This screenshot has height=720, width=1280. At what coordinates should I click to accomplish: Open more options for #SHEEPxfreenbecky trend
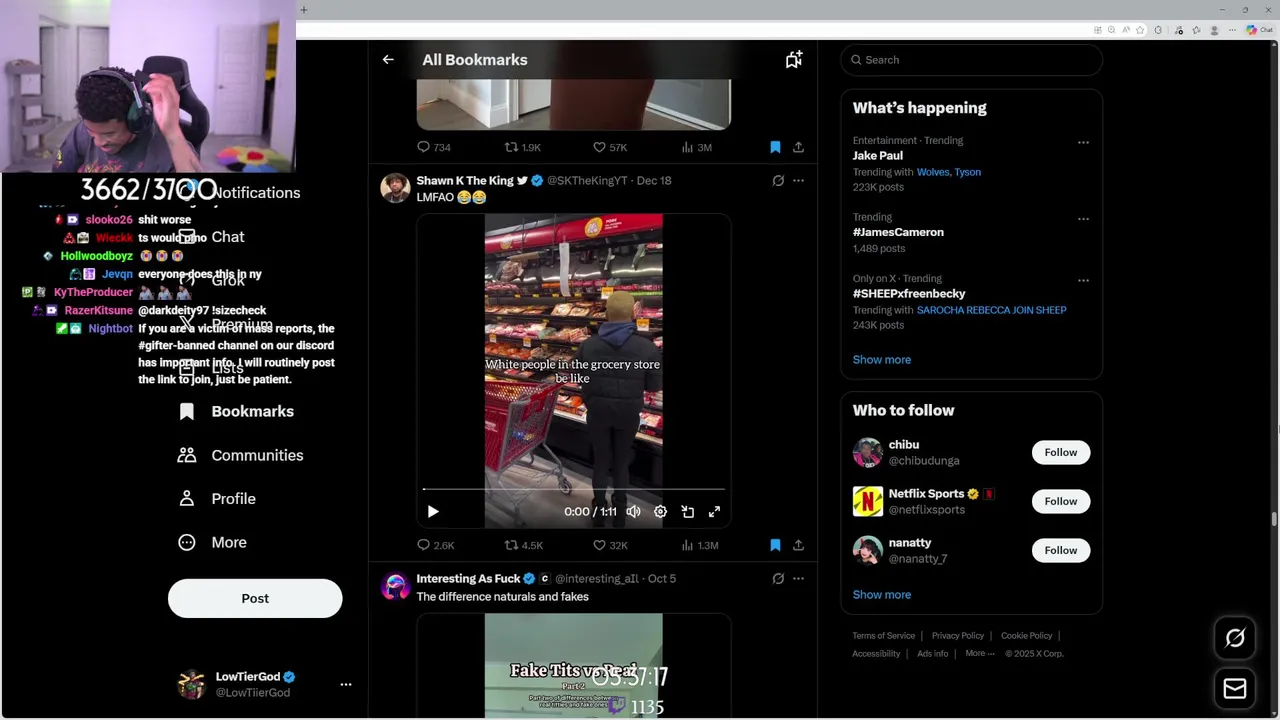click(x=1083, y=280)
